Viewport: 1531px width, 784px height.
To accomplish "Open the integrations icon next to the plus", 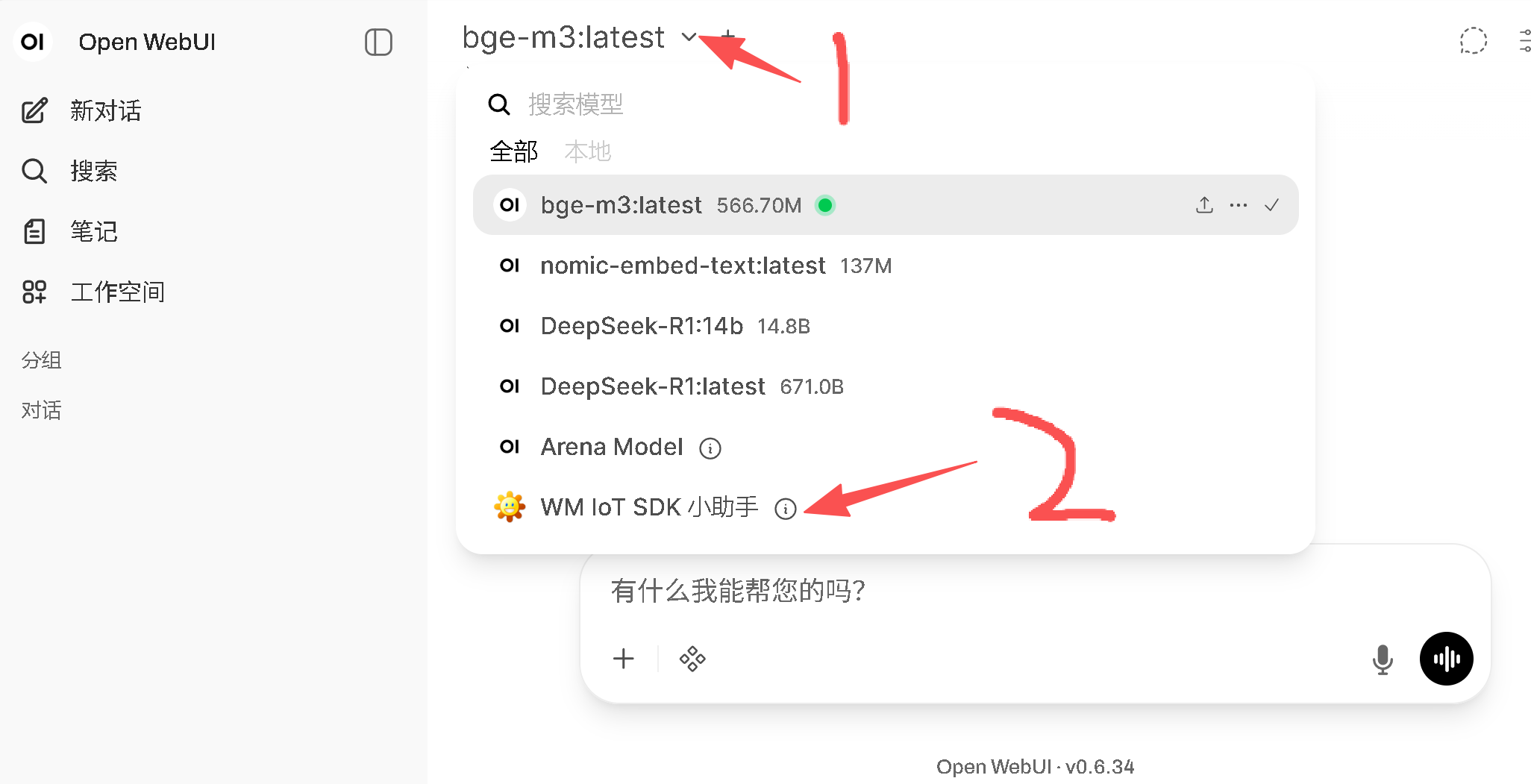I will click(x=692, y=659).
